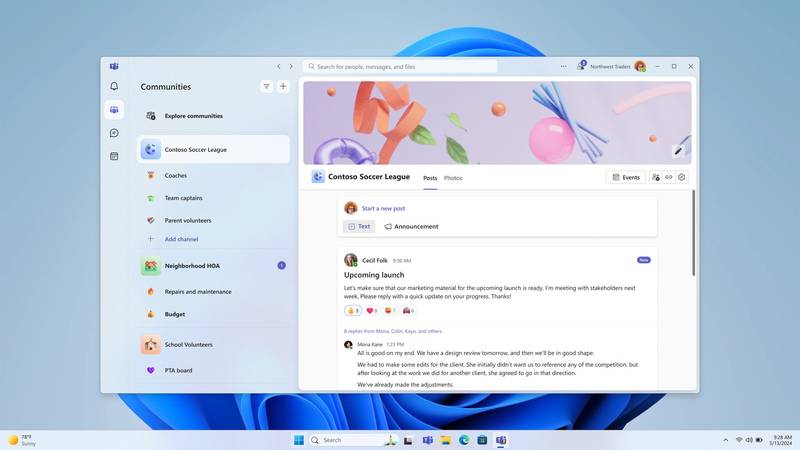Open the weather widget in the taskbar

tap(22, 440)
